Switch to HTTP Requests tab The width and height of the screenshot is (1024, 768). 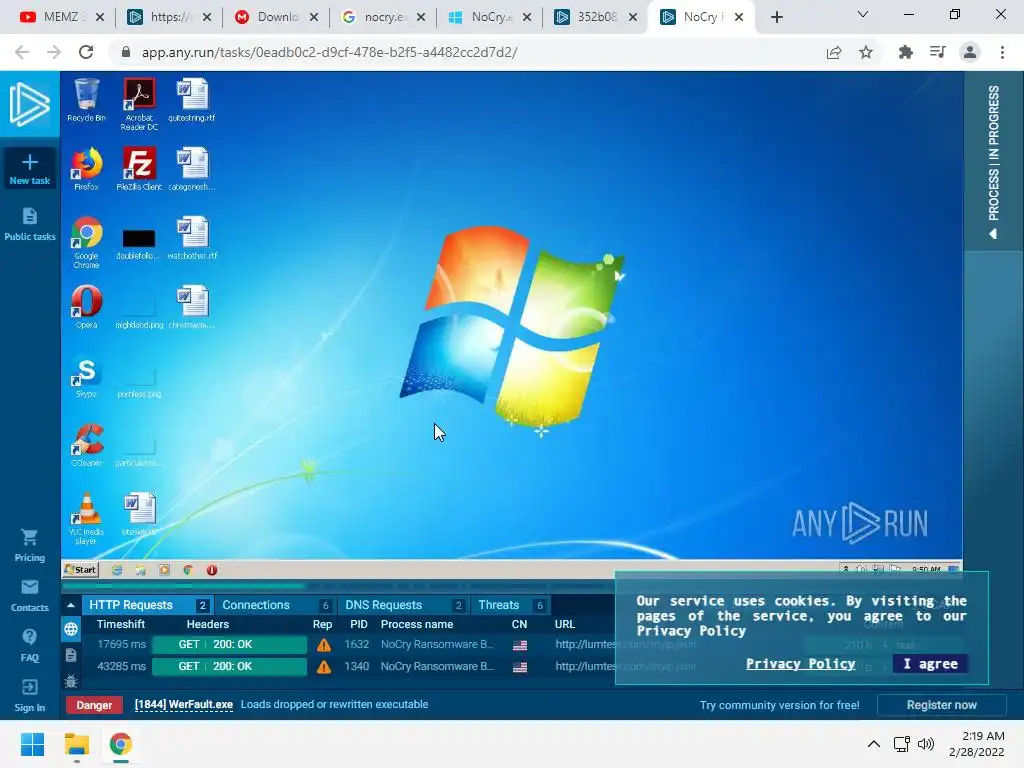pos(148,605)
